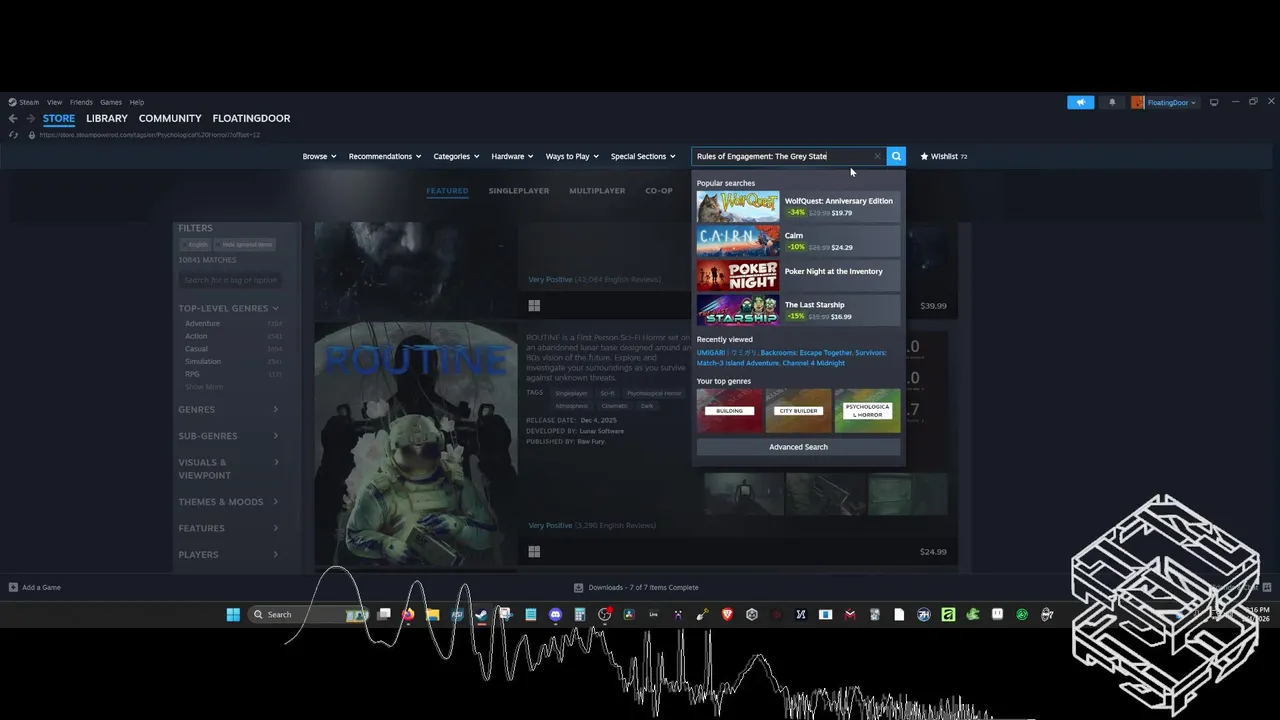This screenshot has width=1280, height=720.
Task: Click the Downloads status icon
Action: 578,587
